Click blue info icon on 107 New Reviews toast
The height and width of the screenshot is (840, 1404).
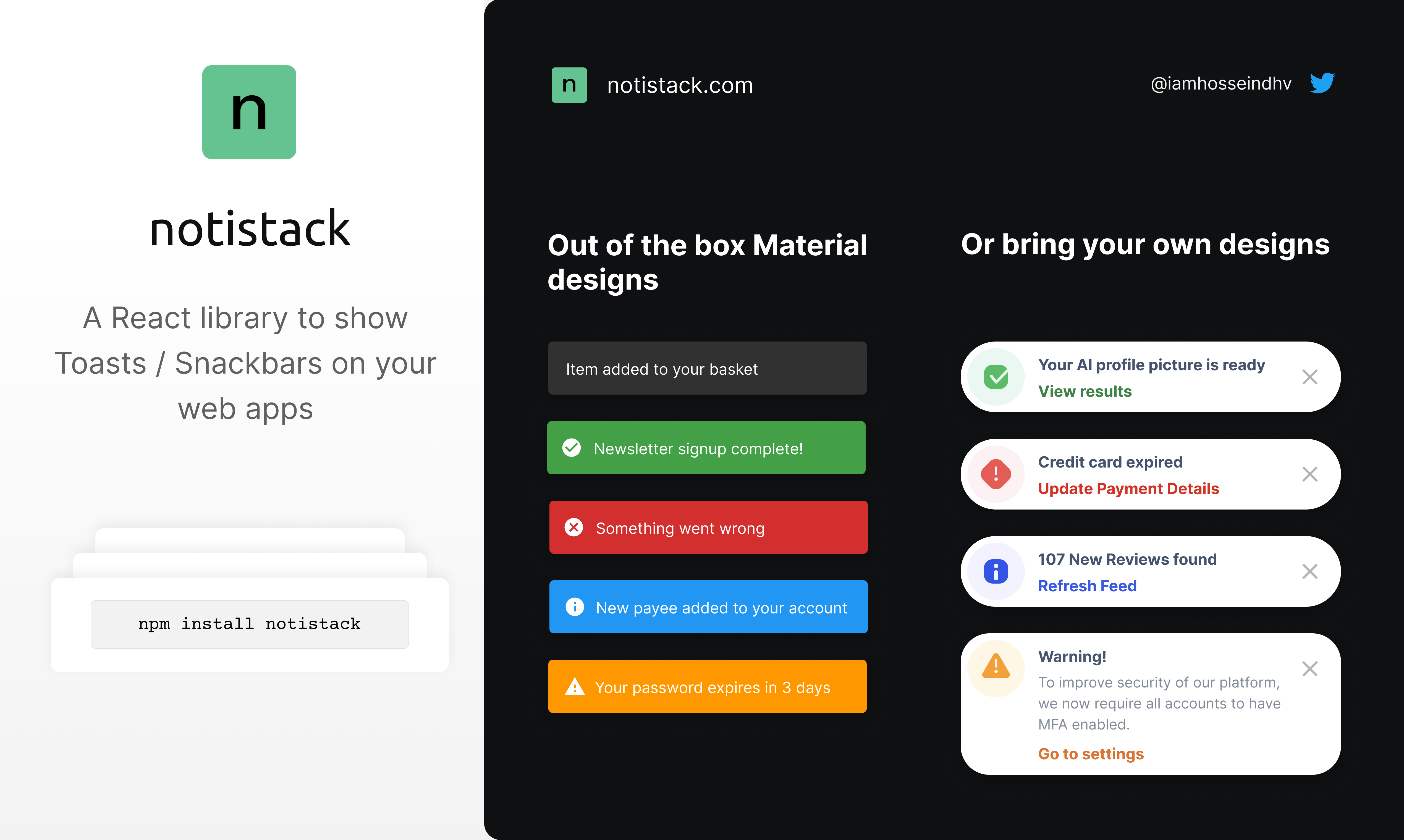996,571
